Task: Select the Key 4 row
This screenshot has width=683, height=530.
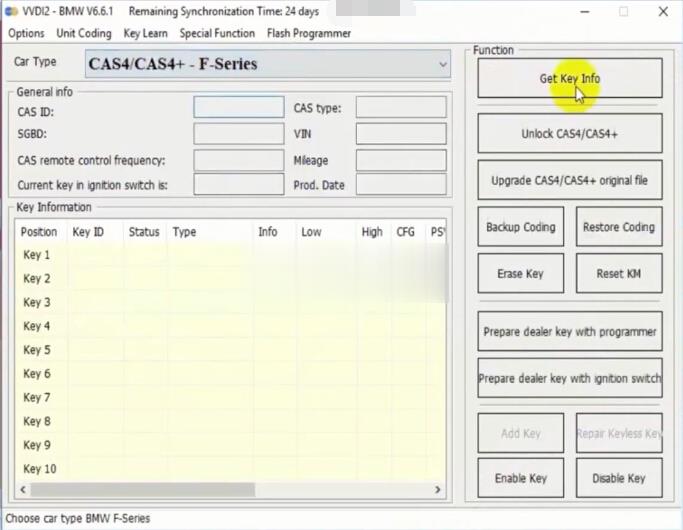Action: coord(230,326)
